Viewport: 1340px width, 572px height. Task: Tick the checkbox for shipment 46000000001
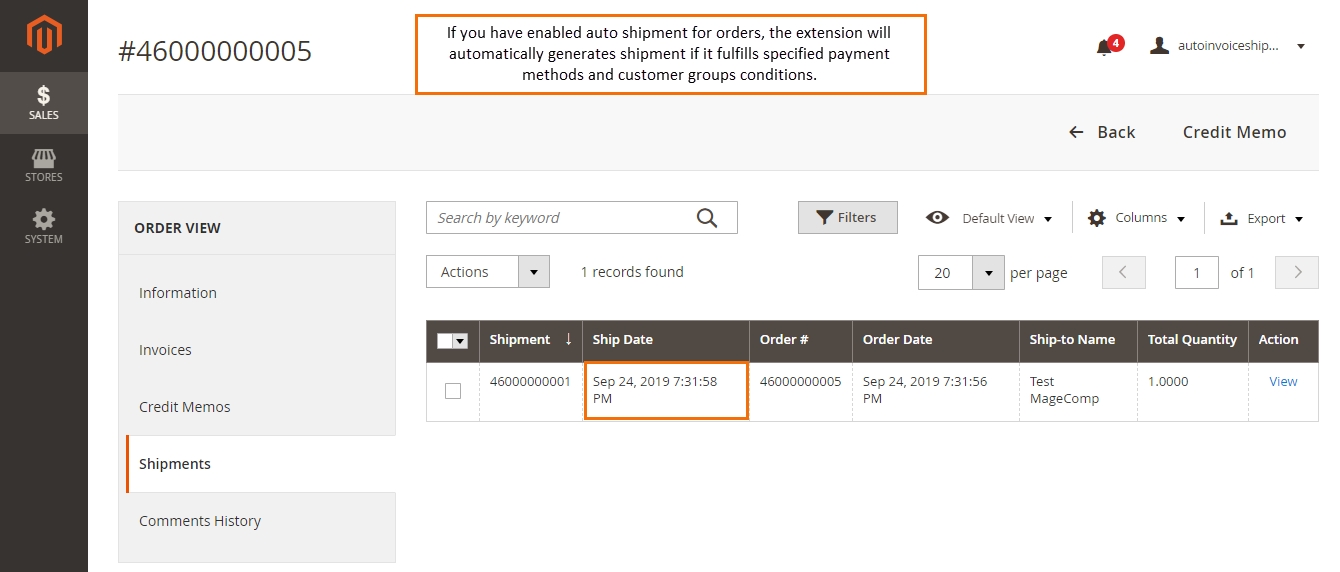click(x=453, y=391)
